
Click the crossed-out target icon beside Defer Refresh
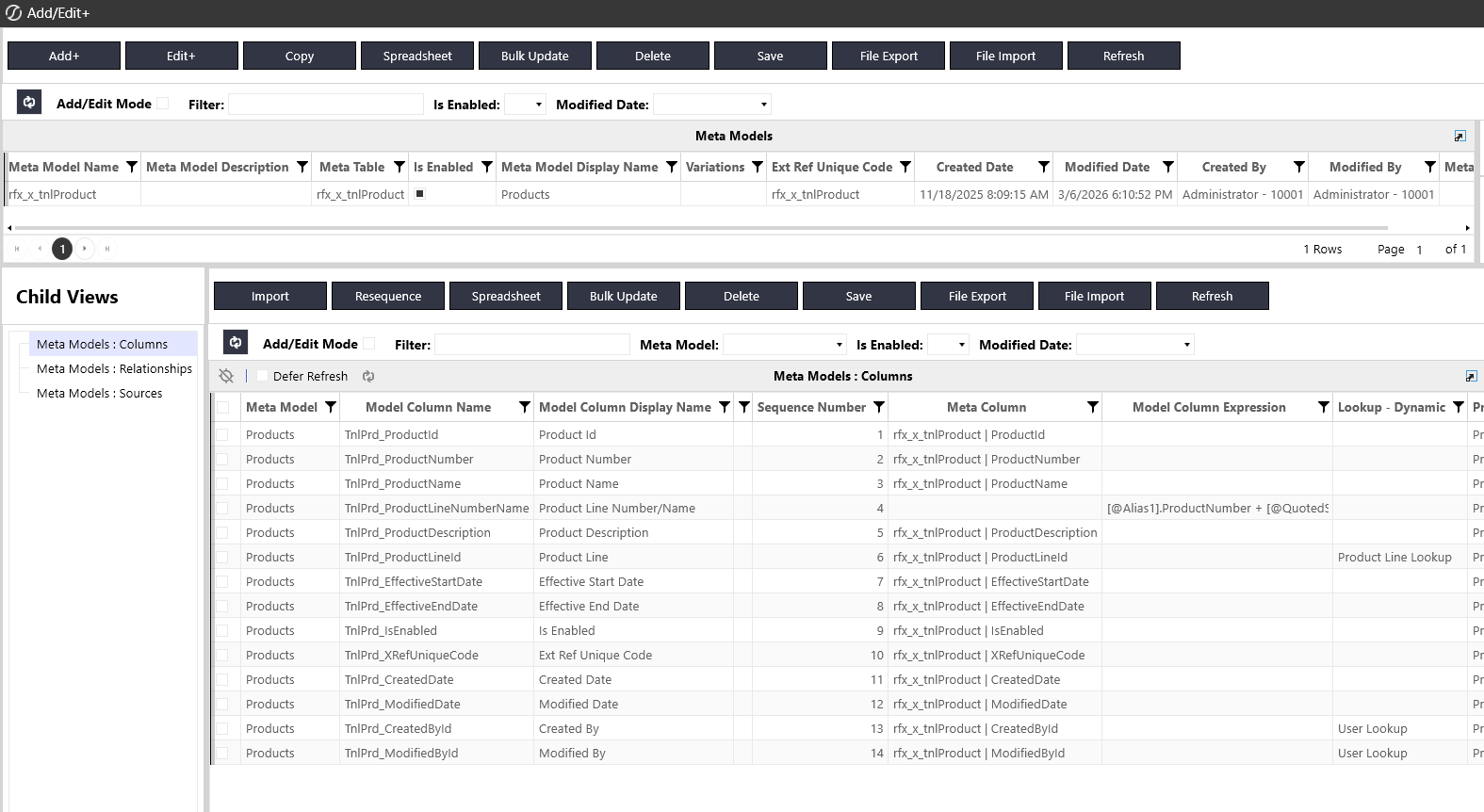[226, 376]
